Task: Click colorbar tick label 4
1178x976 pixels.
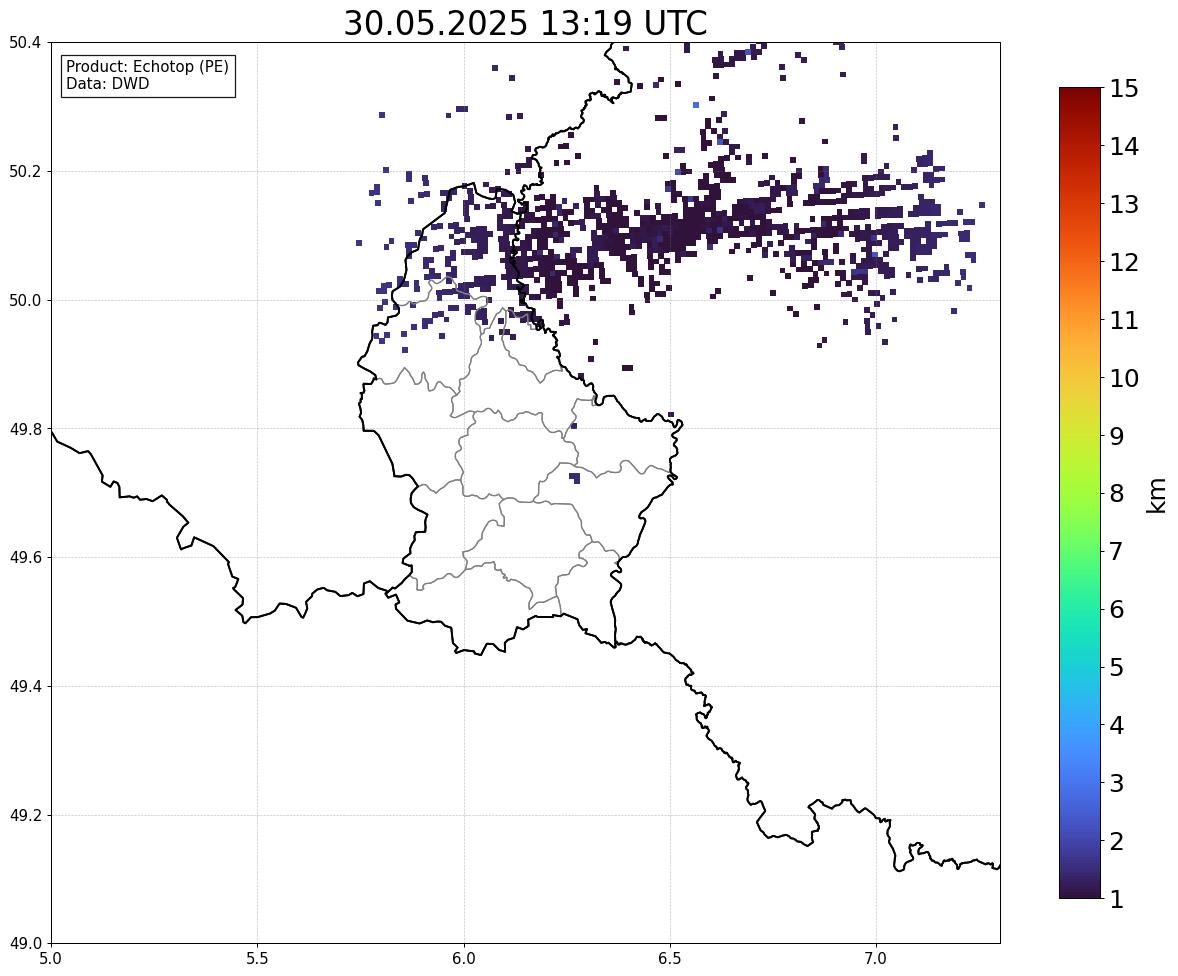Action: pos(1116,725)
